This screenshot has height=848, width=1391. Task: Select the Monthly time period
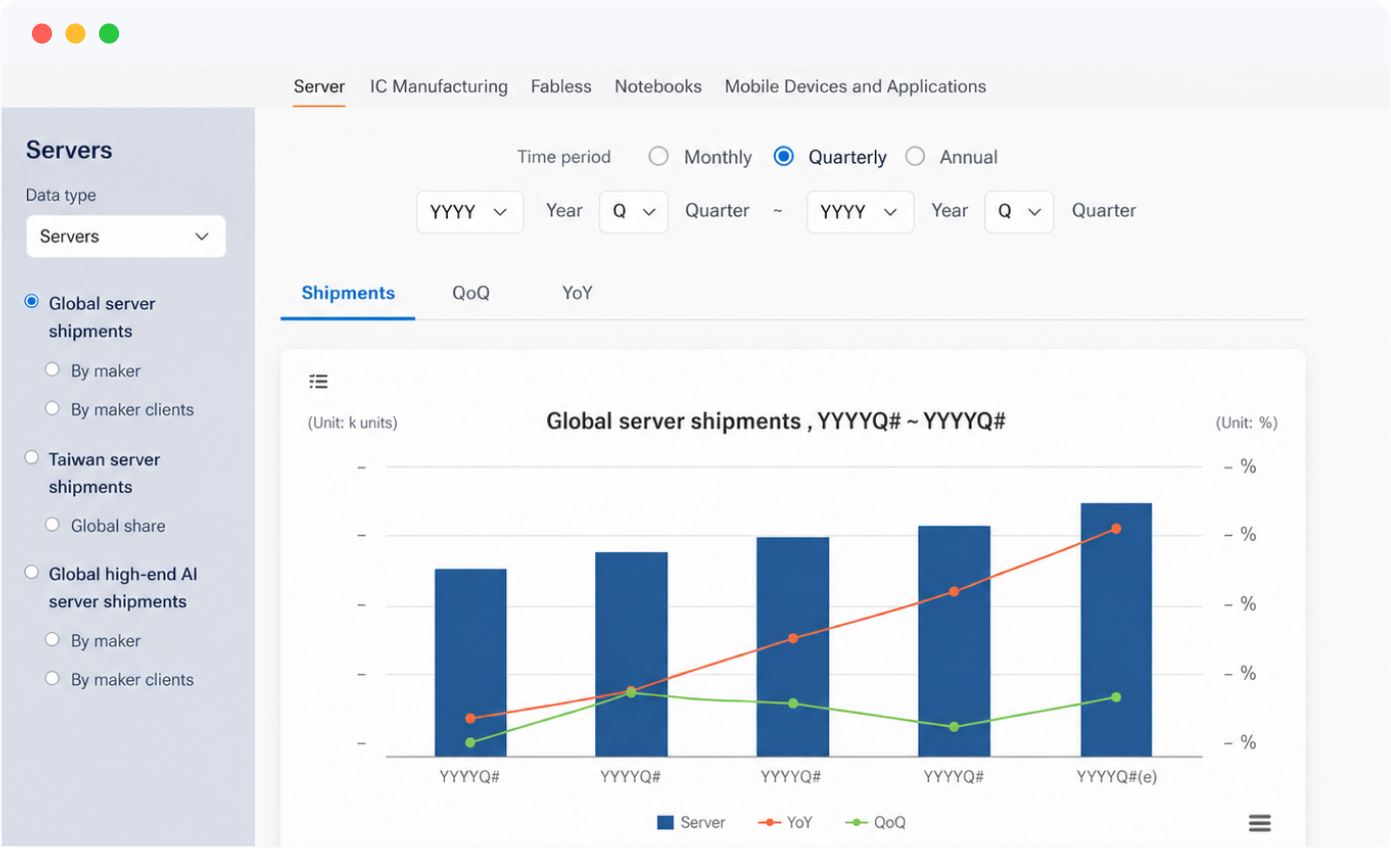(x=658, y=157)
